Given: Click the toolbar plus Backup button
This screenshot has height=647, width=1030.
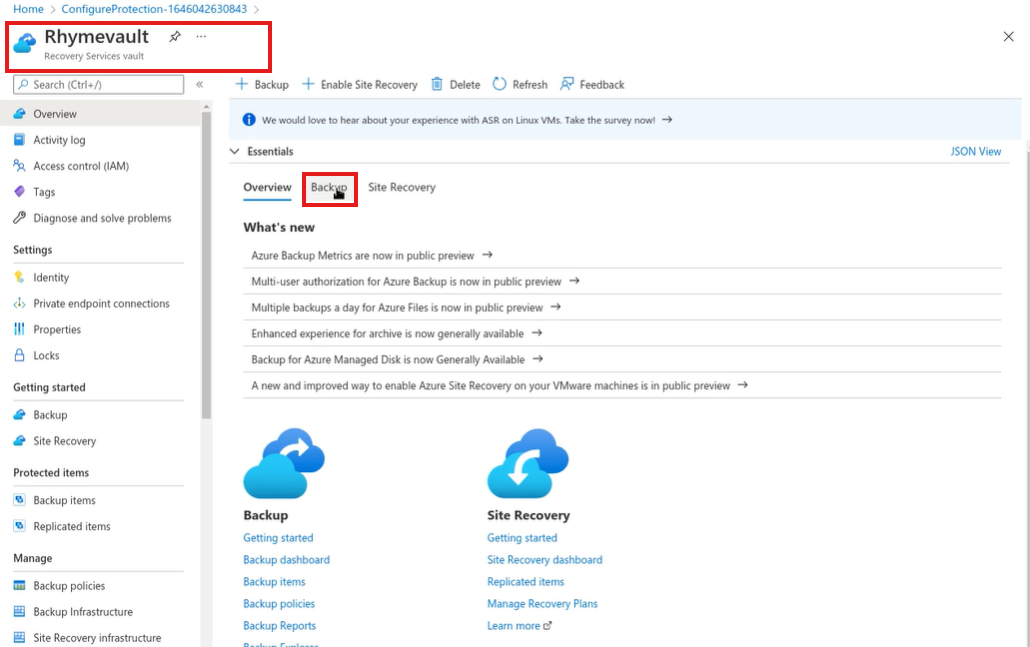Looking at the screenshot, I should (x=262, y=85).
